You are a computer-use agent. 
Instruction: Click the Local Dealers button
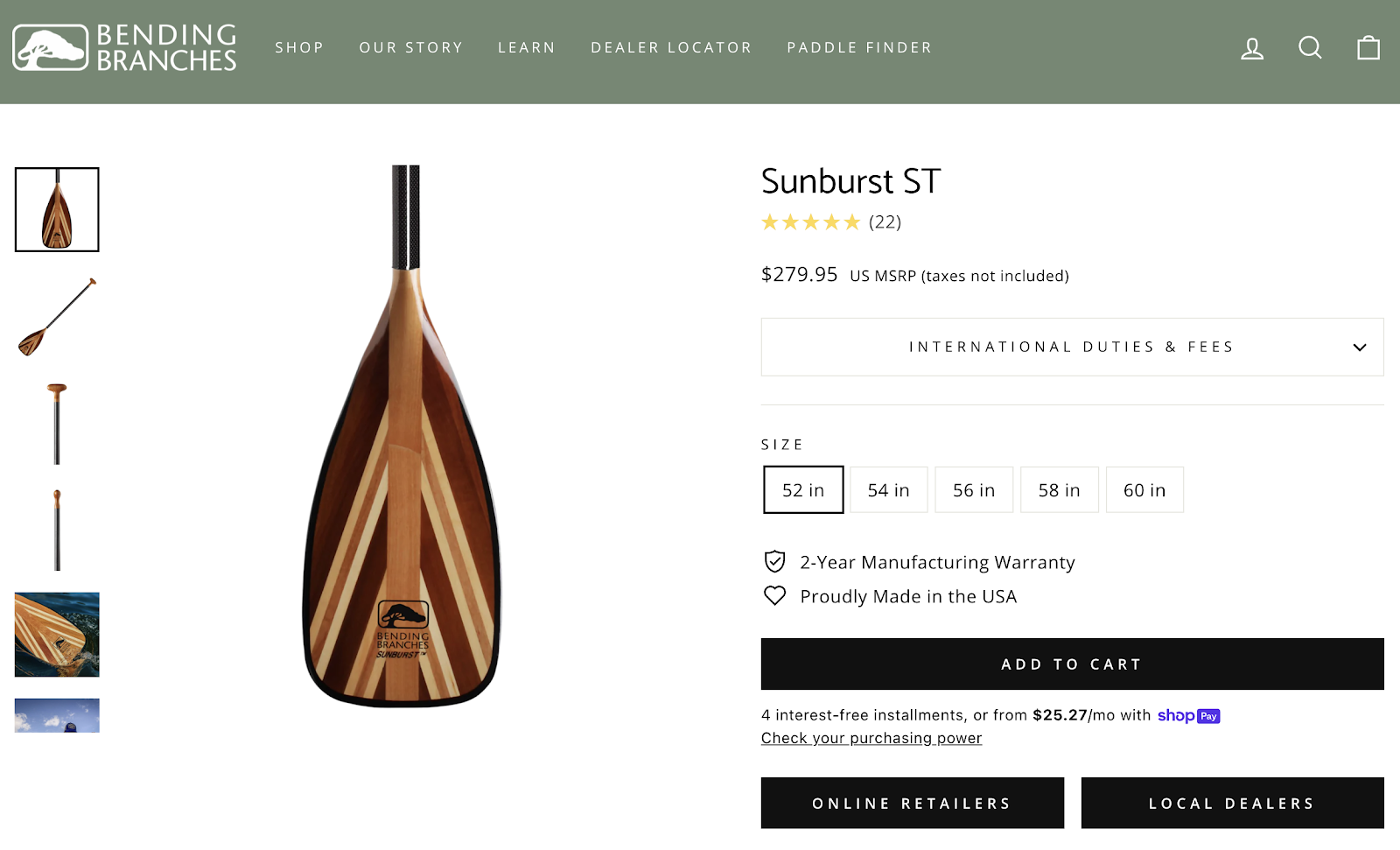(1232, 803)
